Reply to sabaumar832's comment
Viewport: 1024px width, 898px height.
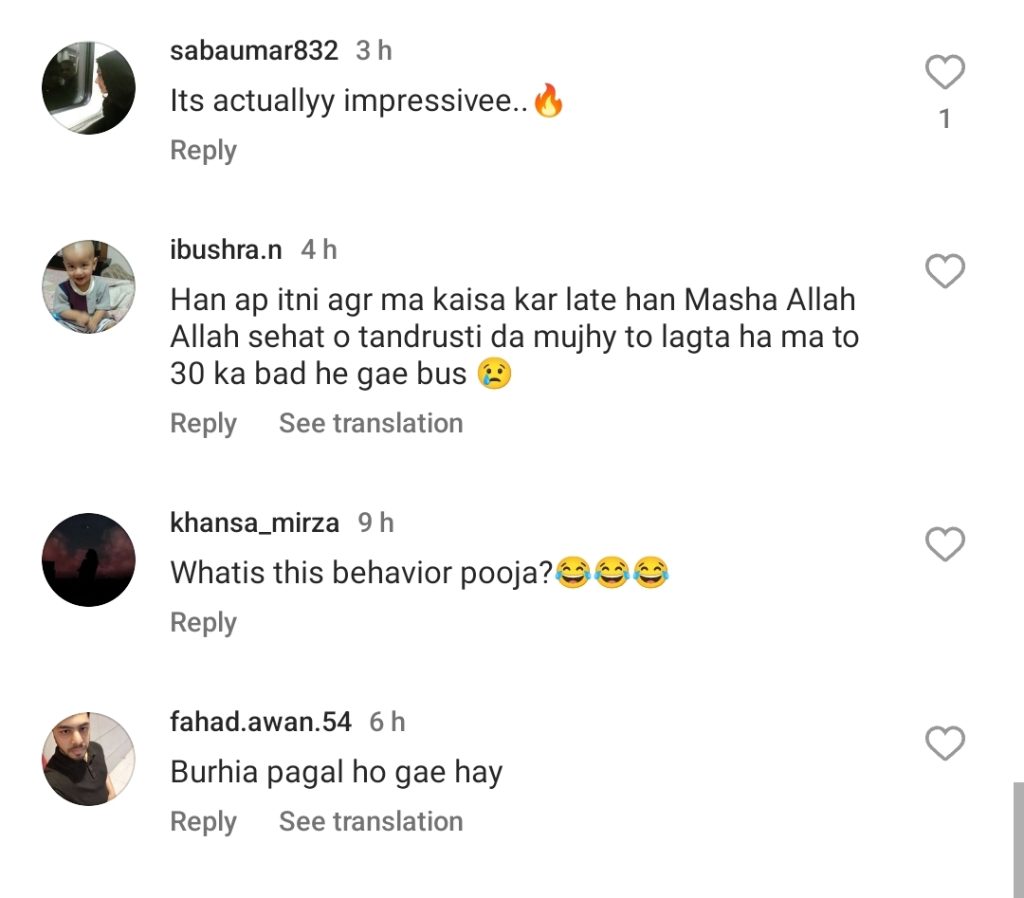pos(203,151)
